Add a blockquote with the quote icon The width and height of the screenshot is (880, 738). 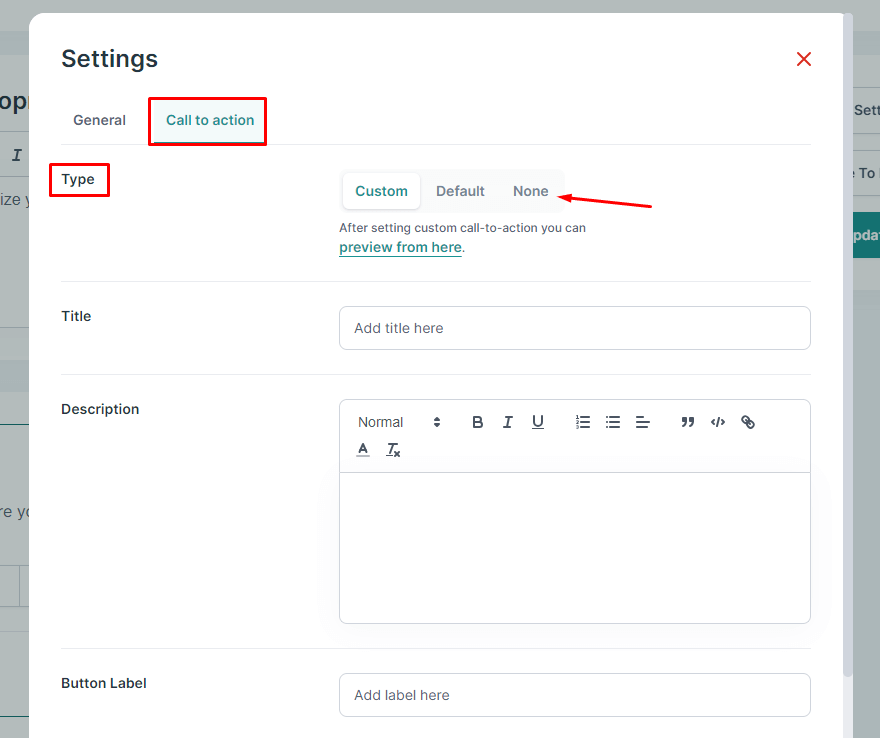pyautogui.click(x=688, y=422)
